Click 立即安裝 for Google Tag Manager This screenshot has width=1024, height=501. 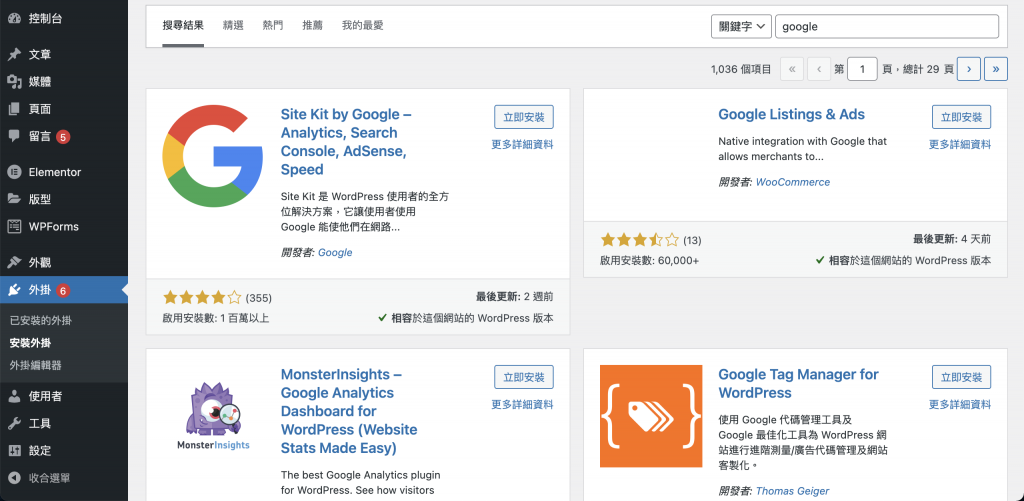point(961,377)
